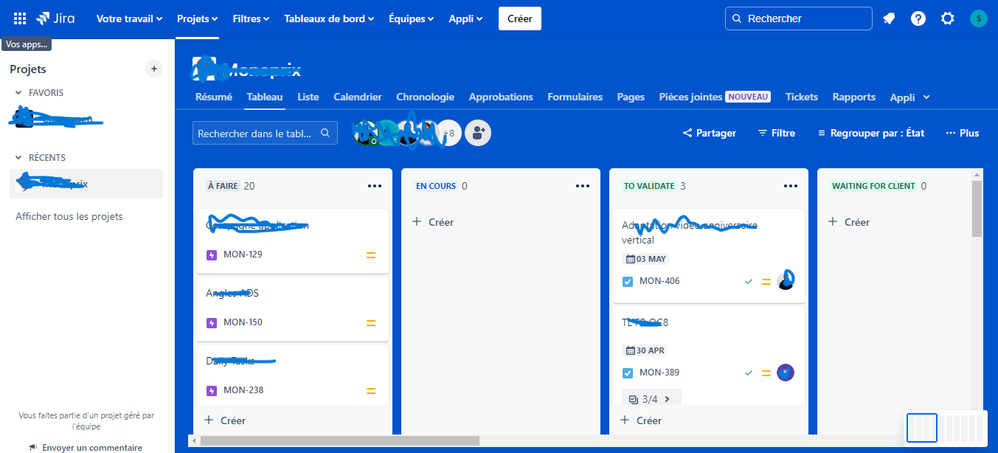Open the Appli dropdown in the project tabs
The height and width of the screenshot is (453, 998).
tap(910, 97)
